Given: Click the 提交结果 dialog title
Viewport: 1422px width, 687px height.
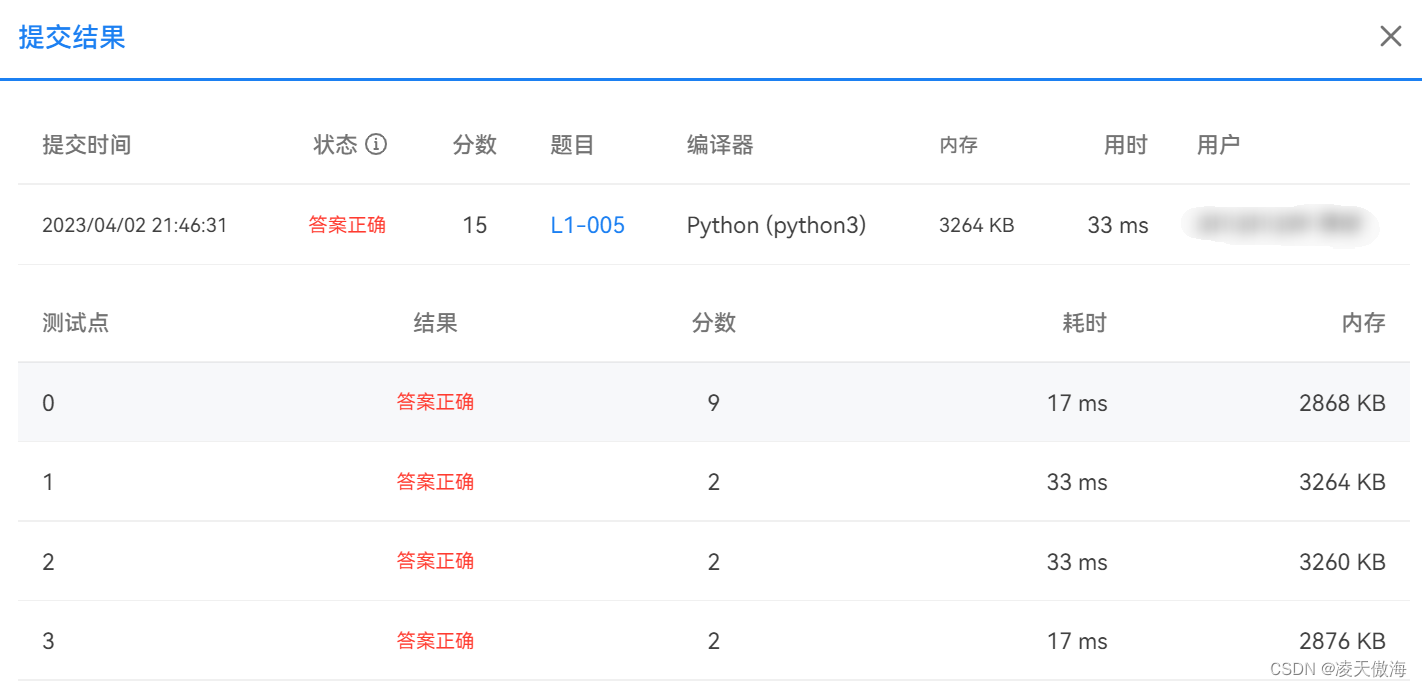Looking at the screenshot, I should 71,37.
